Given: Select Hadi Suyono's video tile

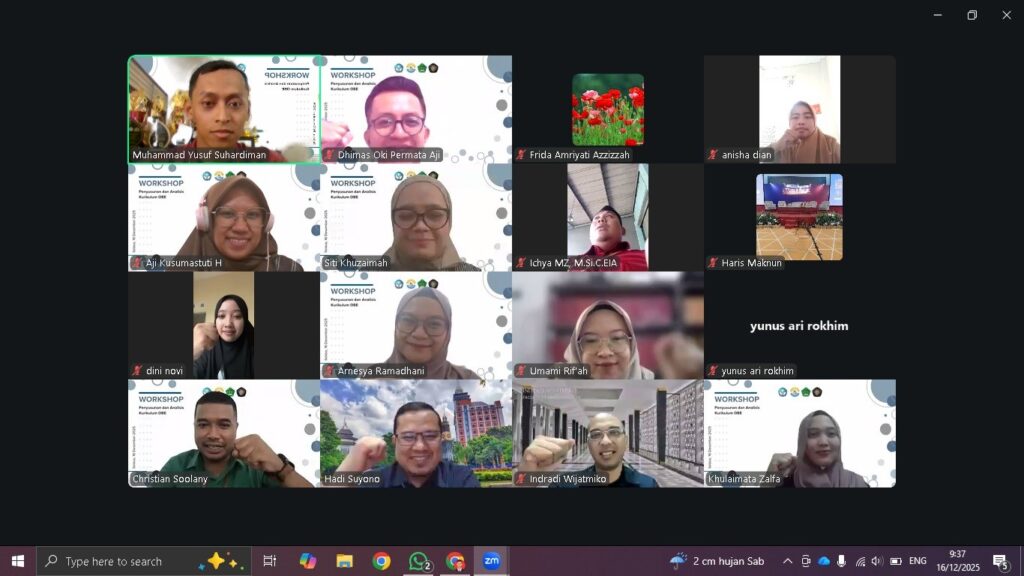Looking at the screenshot, I should tap(416, 434).
